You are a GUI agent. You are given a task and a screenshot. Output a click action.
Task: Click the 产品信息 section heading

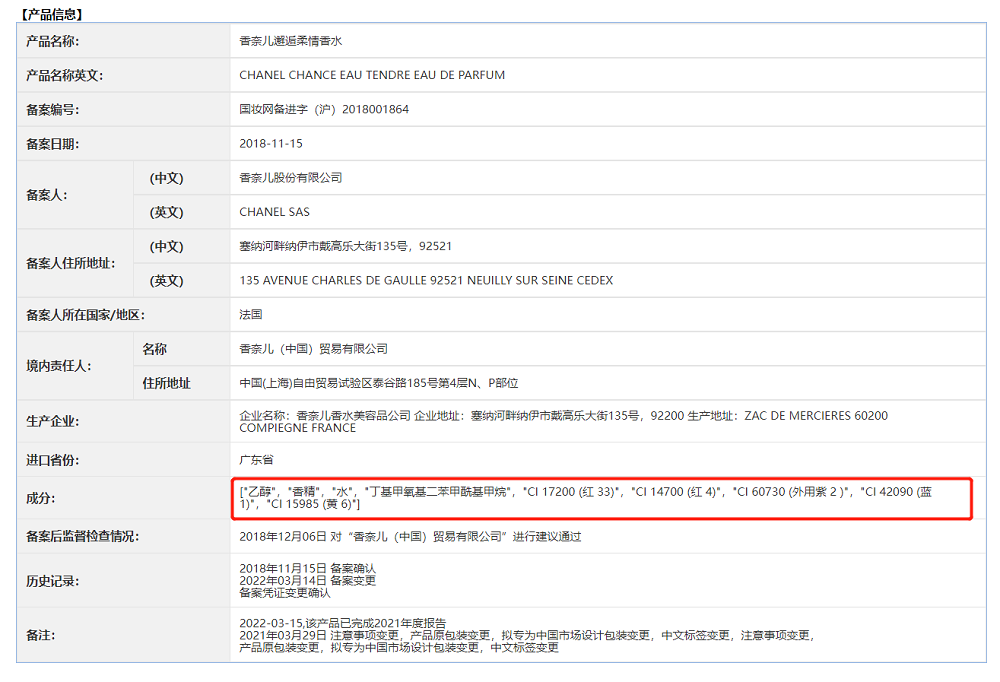[x=52, y=14]
